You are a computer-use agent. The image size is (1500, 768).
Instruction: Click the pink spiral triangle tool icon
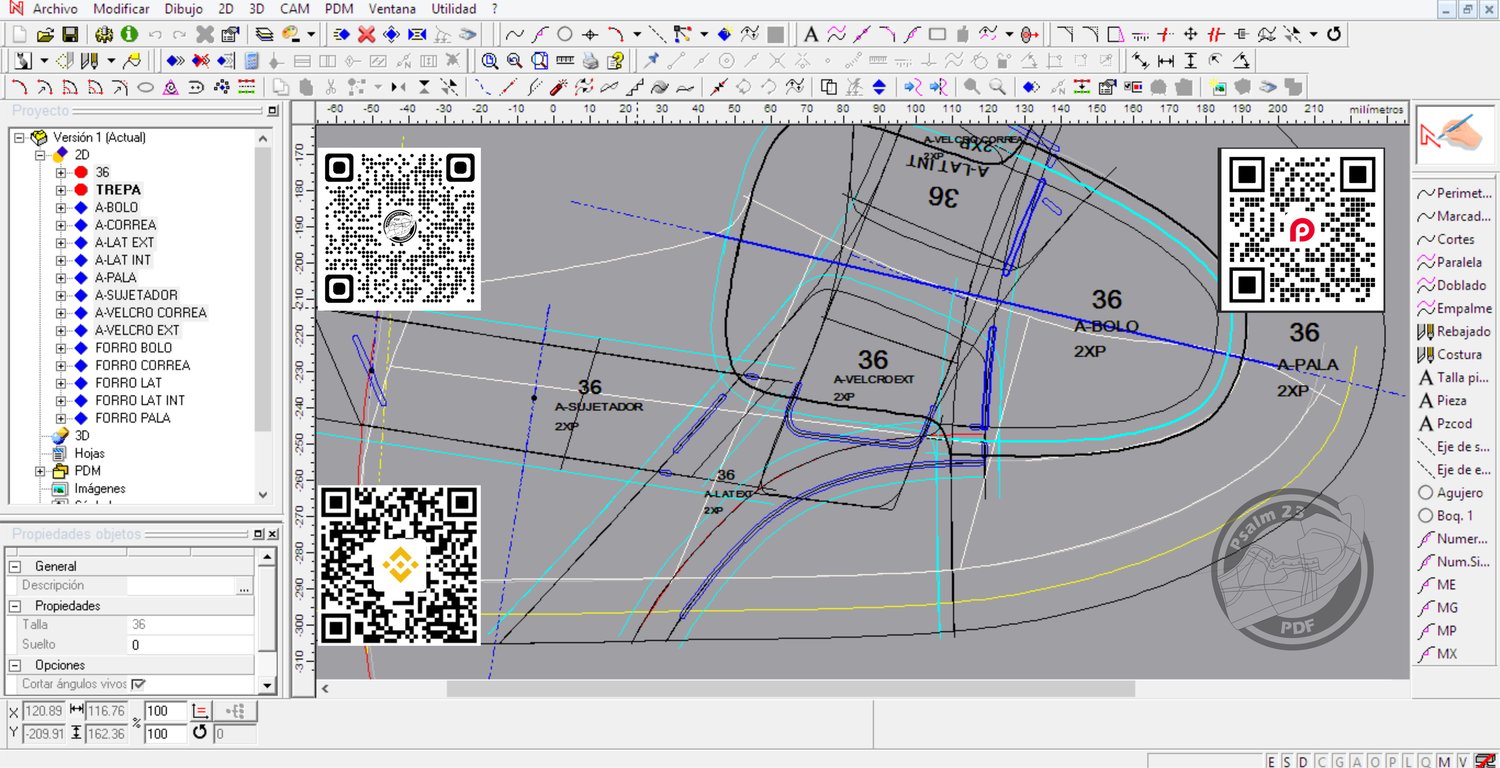point(171,86)
